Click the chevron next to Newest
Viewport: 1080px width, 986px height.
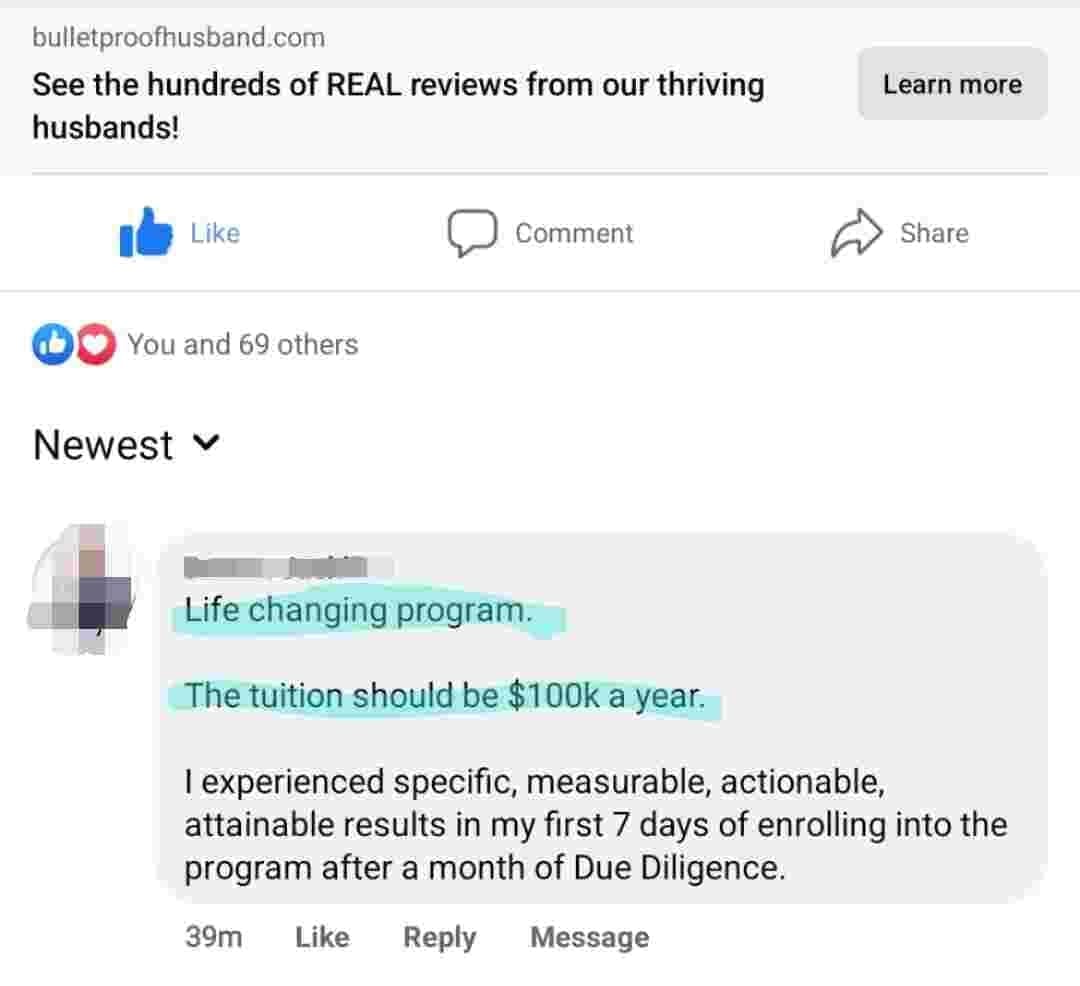(x=204, y=443)
